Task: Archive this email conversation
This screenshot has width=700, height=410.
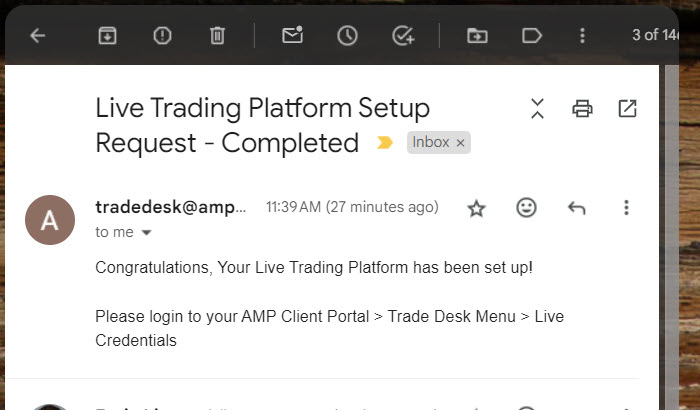Action: pos(107,35)
